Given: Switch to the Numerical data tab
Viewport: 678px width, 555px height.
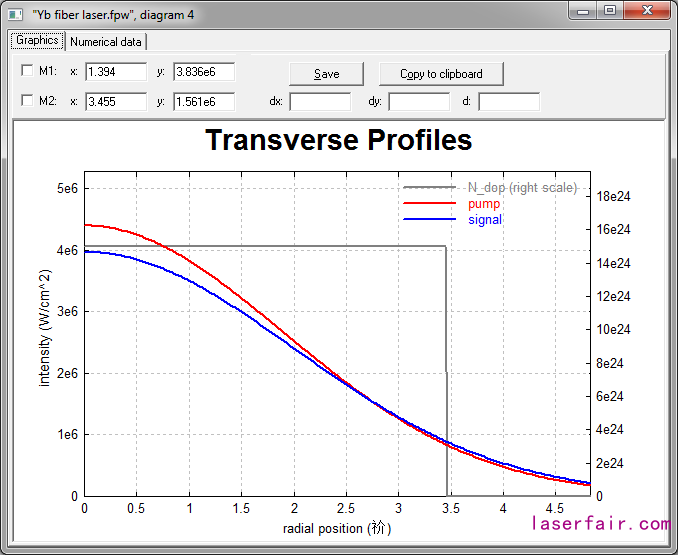Looking at the screenshot, I should [x=106, y=42].
